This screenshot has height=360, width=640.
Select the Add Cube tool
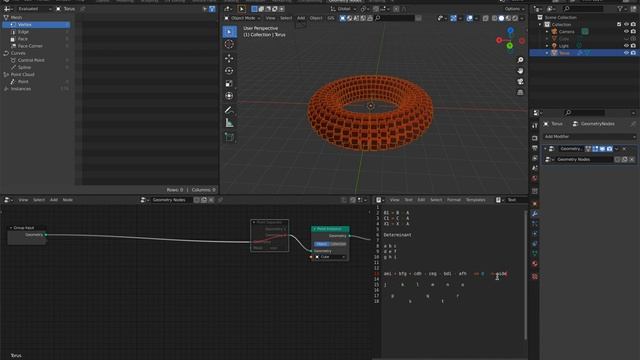point(229,137)
